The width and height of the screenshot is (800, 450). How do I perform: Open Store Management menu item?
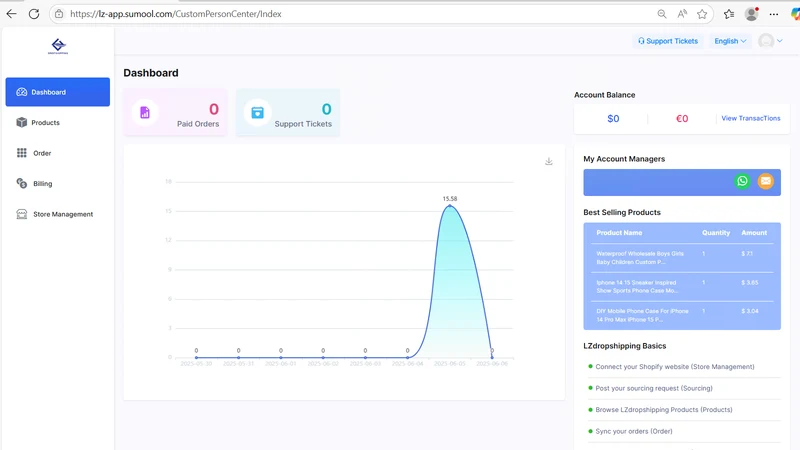(x=58, y=214)
